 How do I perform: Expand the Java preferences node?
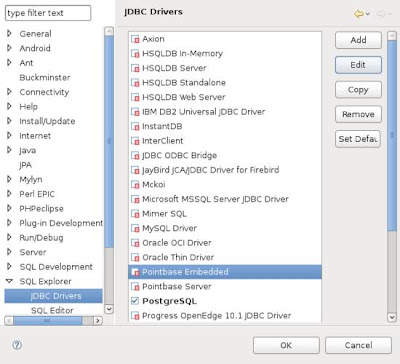pos(9,150)
